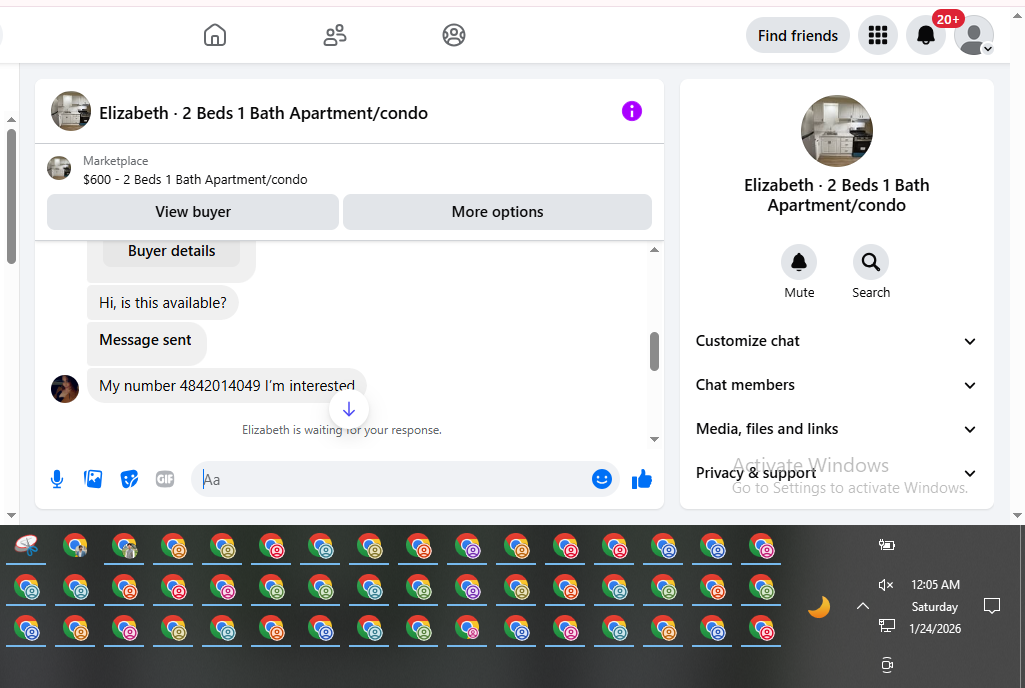Click the Buyer details button
The height and width of the screenshot is (688, 1025).
pyautogui.click(x=171, y=251)
